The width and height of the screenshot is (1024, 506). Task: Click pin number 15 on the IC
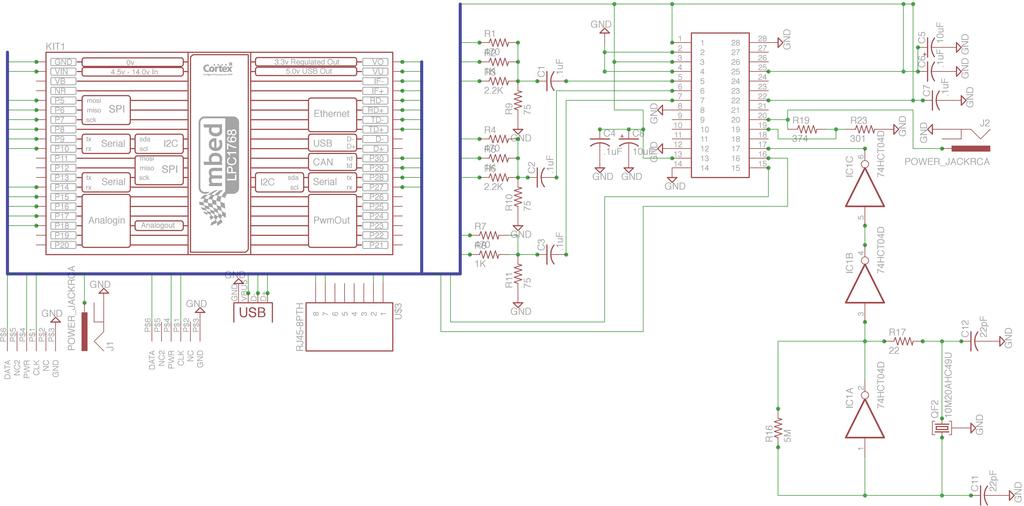(735, 168)
